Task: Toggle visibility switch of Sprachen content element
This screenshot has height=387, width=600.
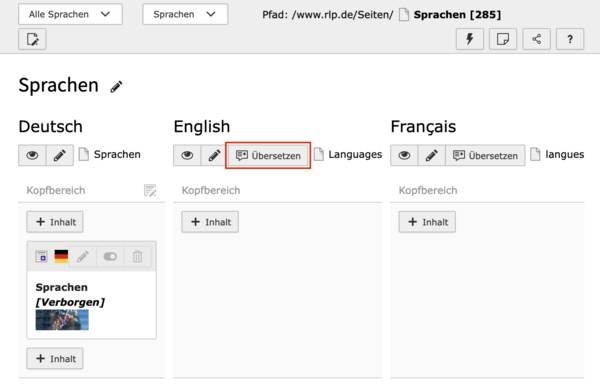Action: [x=110, y=256]
